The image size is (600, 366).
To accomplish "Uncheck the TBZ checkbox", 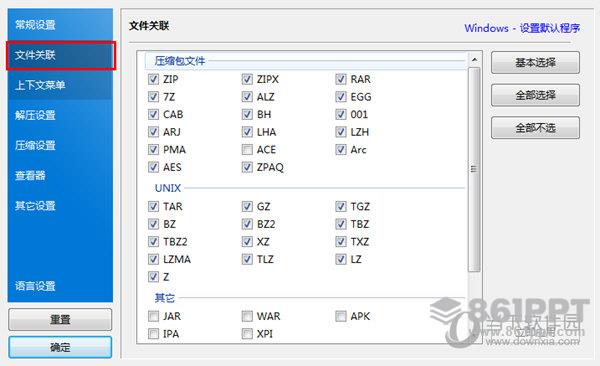I will click(341, 224).
